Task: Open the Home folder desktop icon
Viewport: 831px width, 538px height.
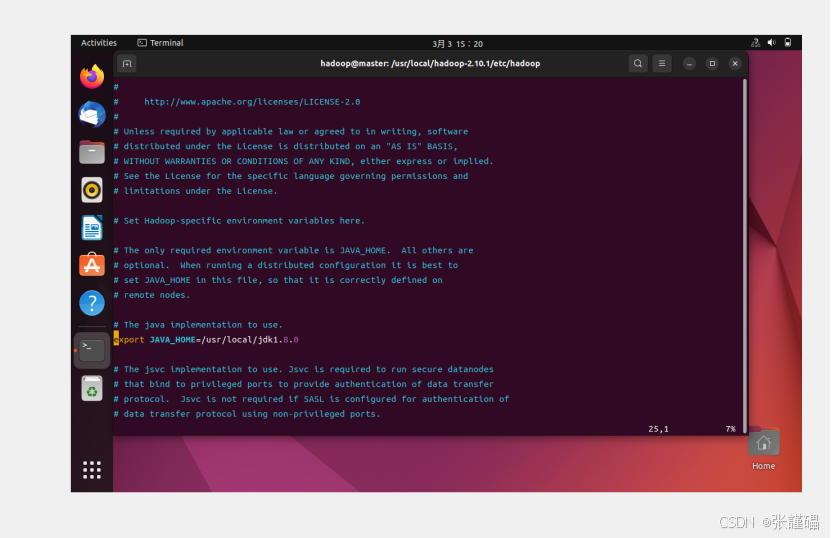Action: coord(763,449)
